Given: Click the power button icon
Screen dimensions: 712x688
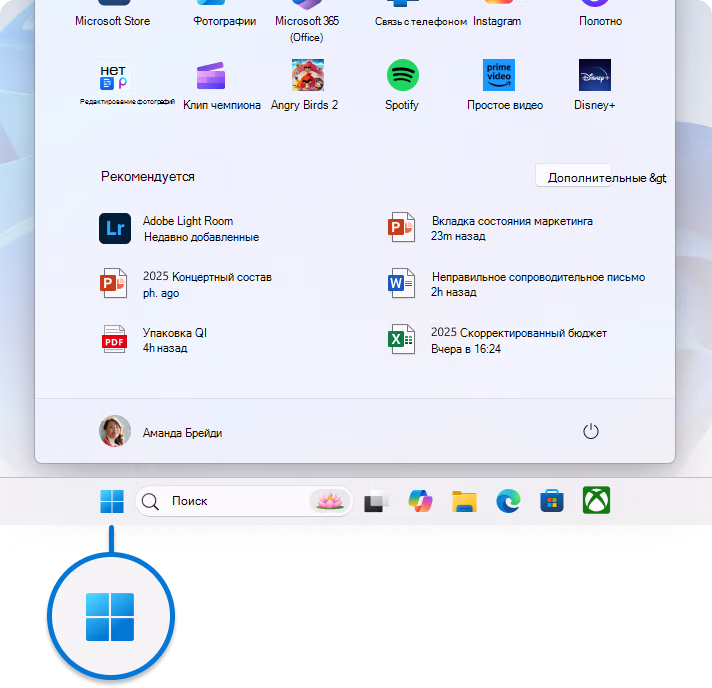Looking at the screenshot, I should [591, 431].
